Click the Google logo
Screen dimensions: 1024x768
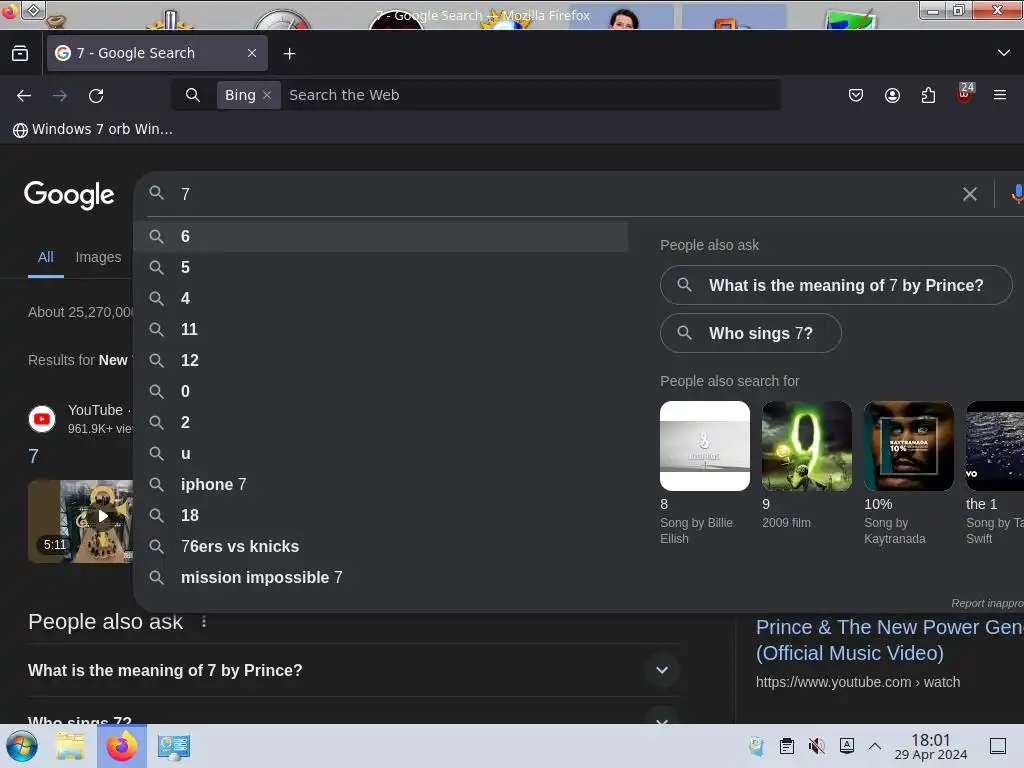pos(69,195)
